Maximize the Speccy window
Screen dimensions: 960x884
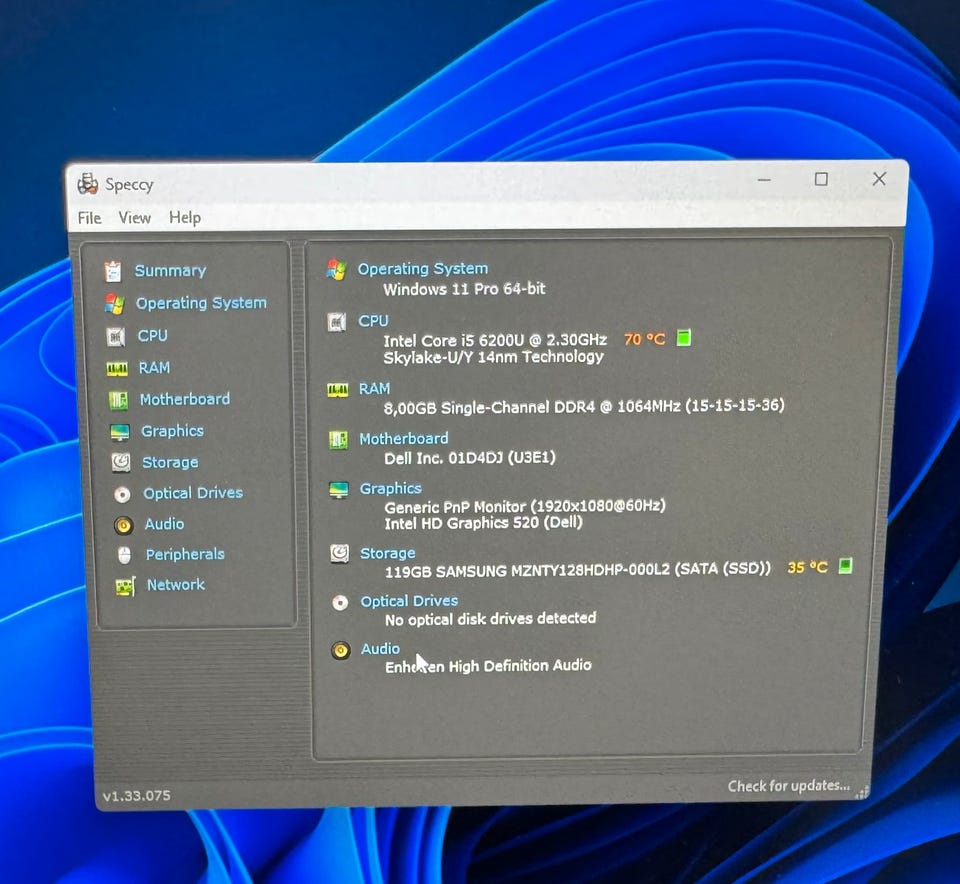pyautogui.click(x=821, y=179)
